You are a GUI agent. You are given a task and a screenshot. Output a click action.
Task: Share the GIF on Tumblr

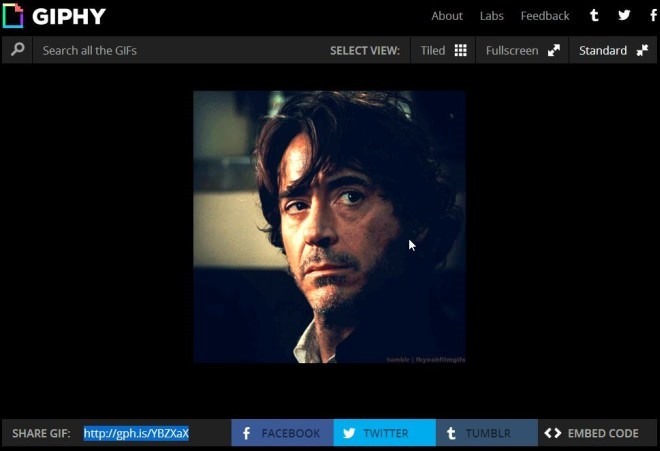(487, 433)
